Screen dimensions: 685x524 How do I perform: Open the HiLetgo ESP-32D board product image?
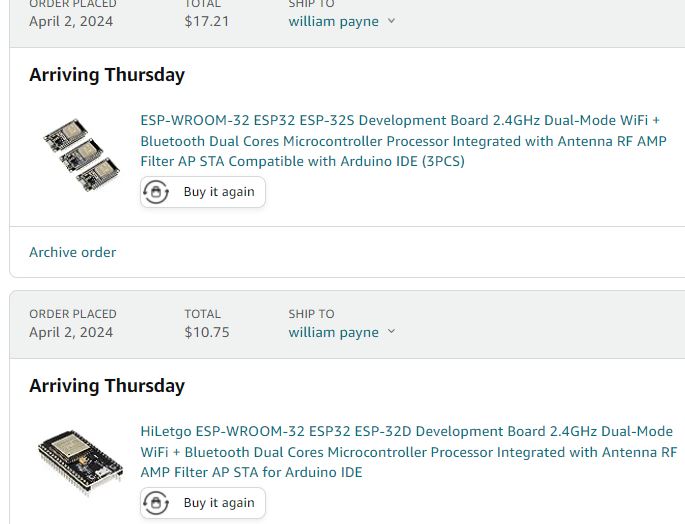point(80,461)
